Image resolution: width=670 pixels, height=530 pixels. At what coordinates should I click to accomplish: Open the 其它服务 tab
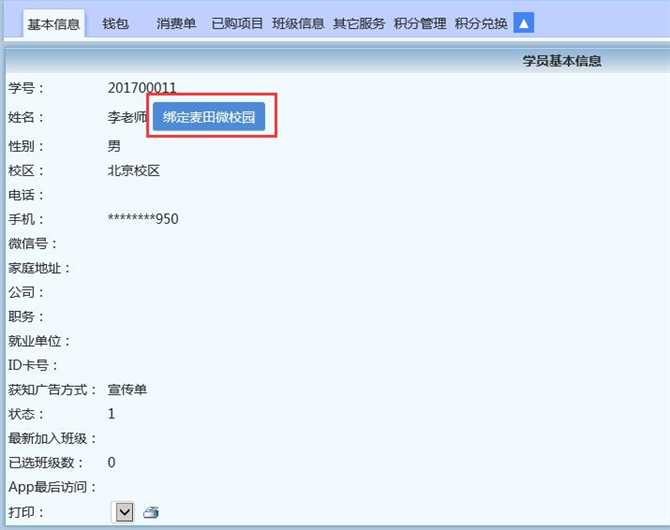[359, 24]
